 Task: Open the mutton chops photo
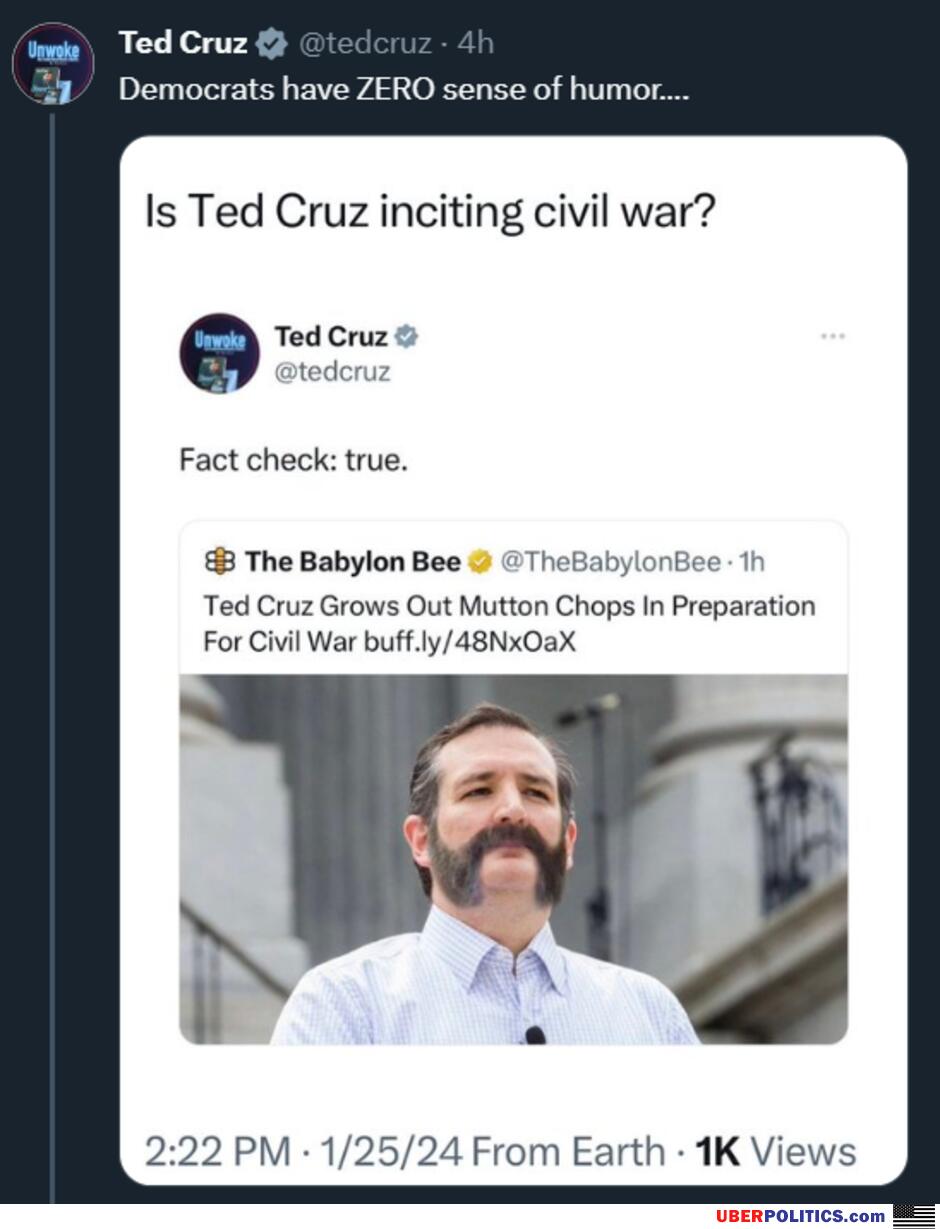[x=513, y=860]
